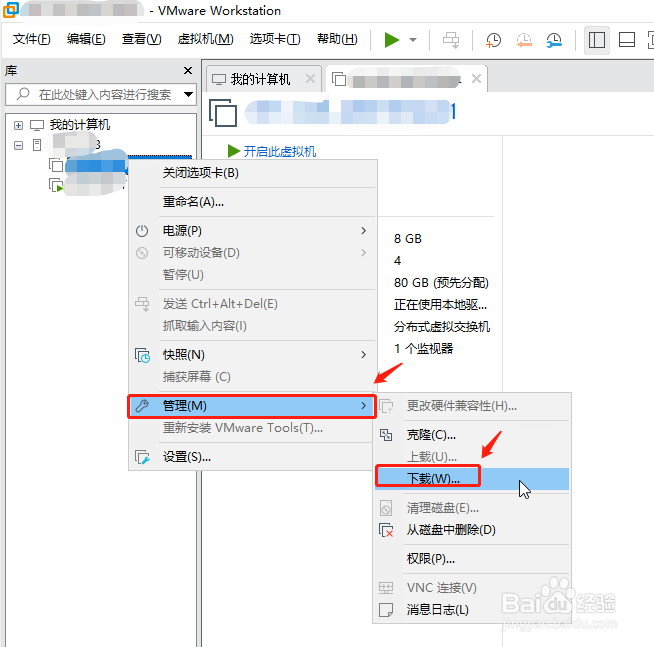Expand the 电源(P) submenu arrow
Image resolution: width=654 pixels, height=647 pixels.
click(x=364, y=231)
